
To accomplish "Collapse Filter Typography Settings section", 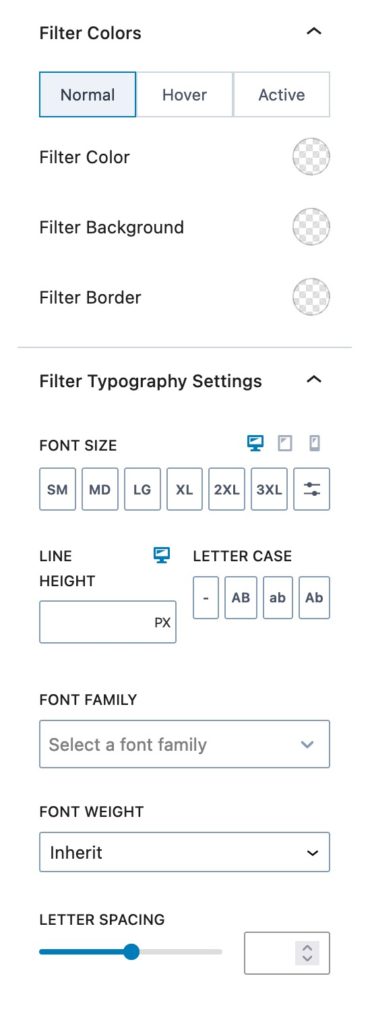I will tap(315, 379).
